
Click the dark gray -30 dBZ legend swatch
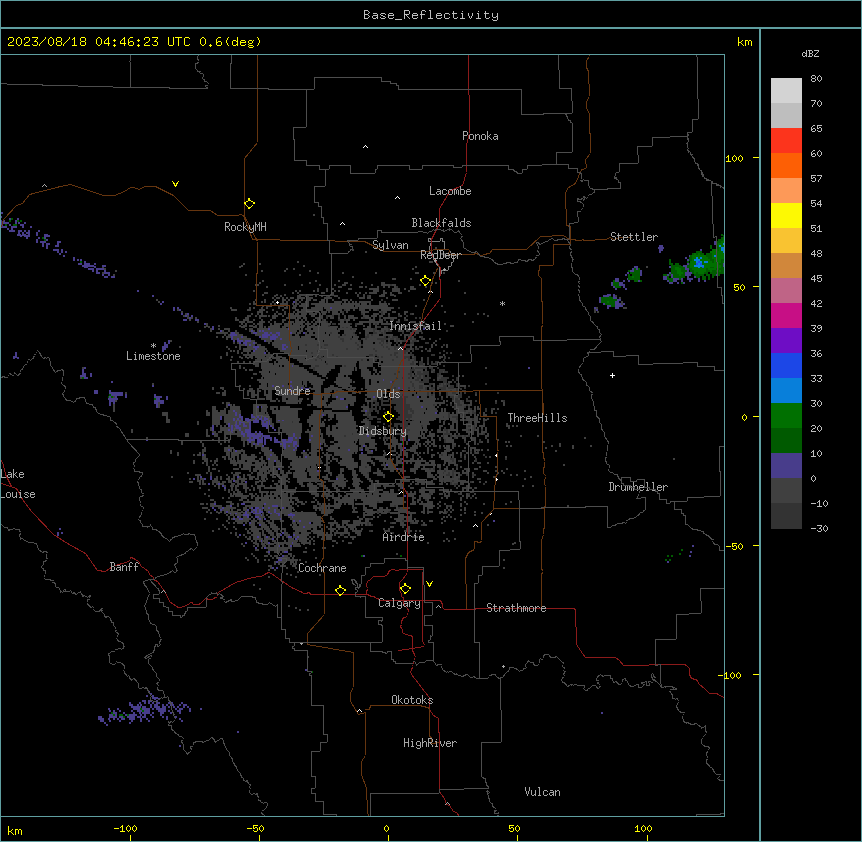click(786, 516)
